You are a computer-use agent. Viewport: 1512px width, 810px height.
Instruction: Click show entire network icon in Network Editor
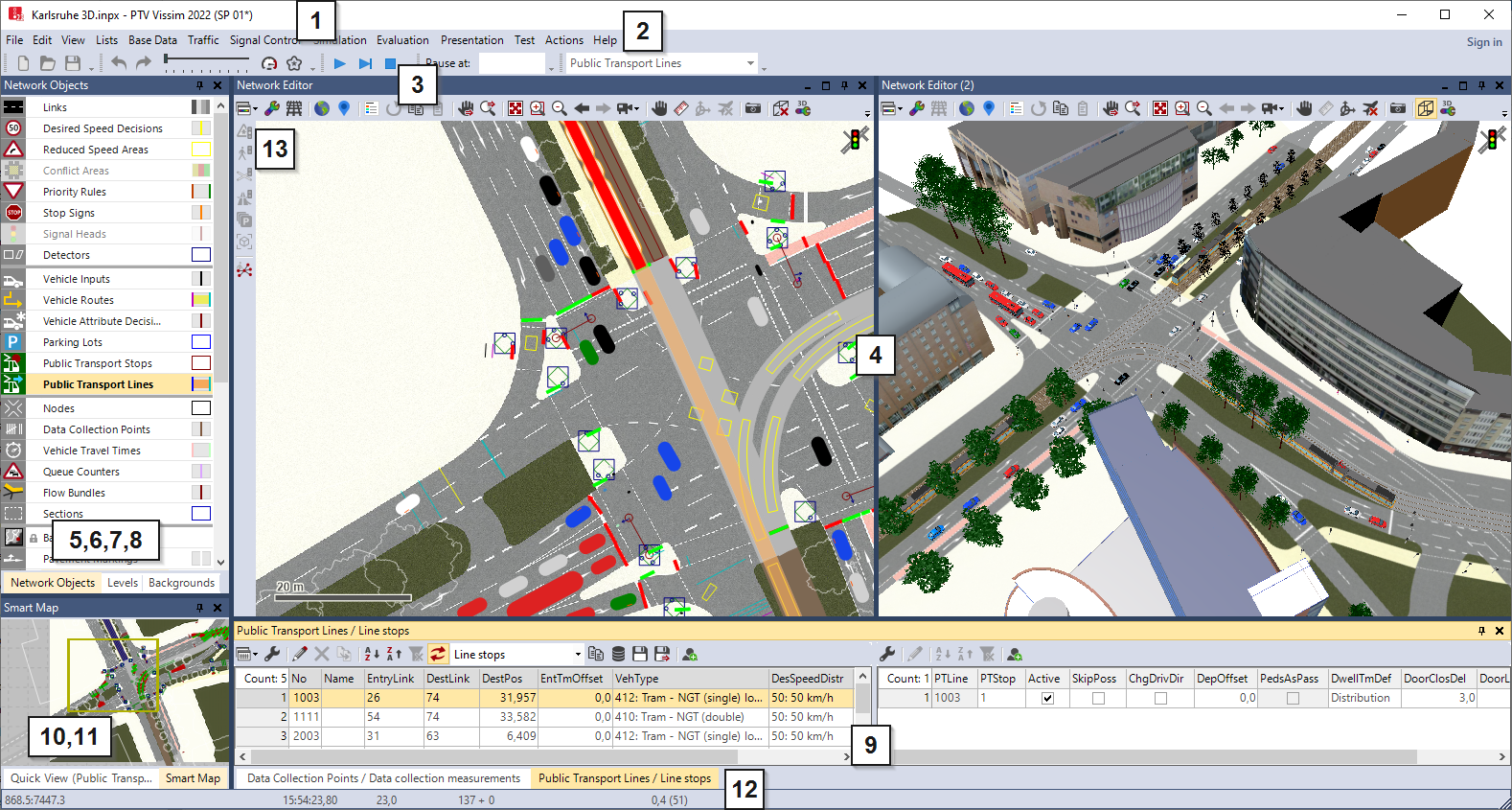pos(515,108)
